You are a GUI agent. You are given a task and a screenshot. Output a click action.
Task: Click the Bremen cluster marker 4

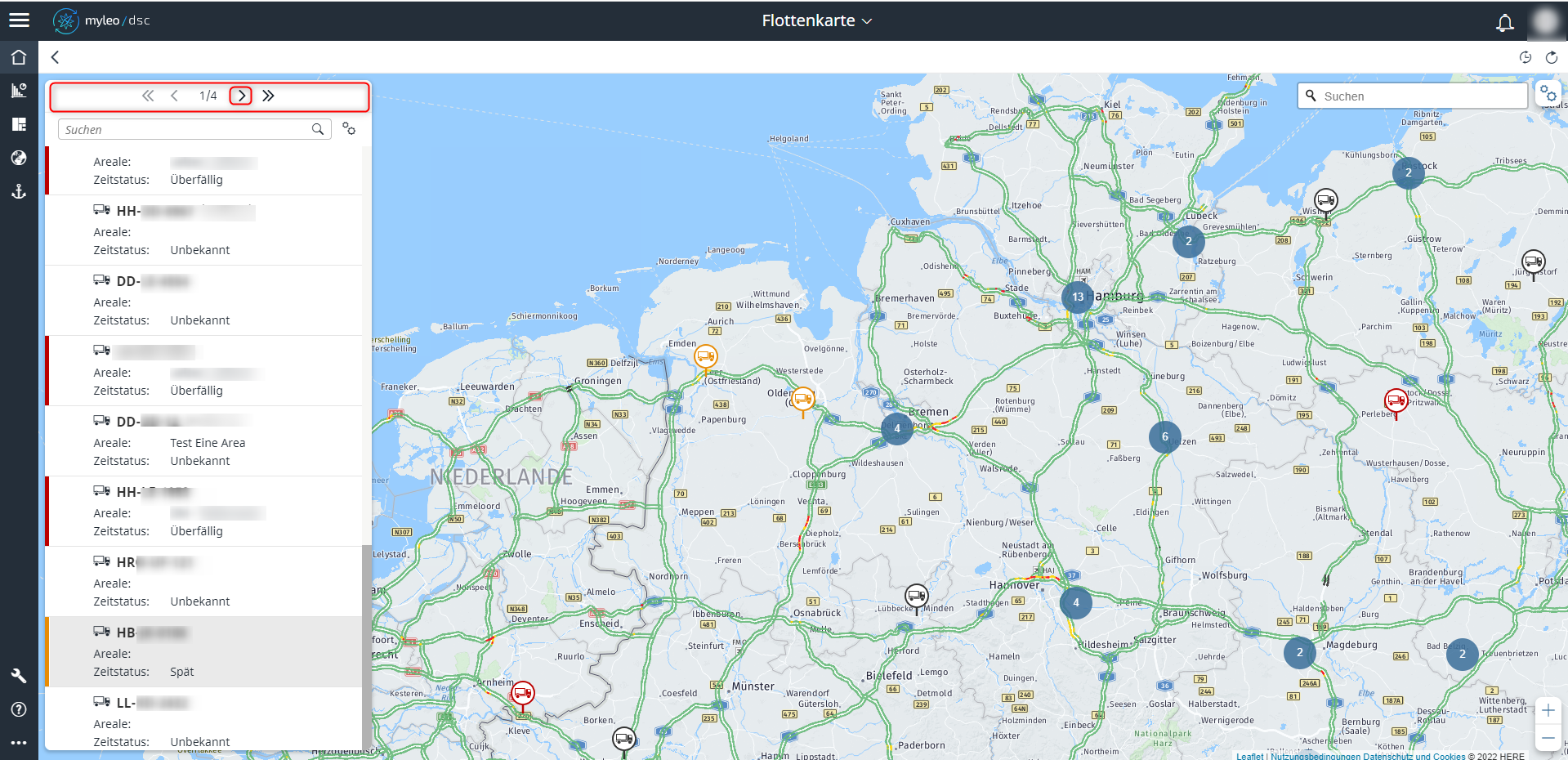[897, 428]
